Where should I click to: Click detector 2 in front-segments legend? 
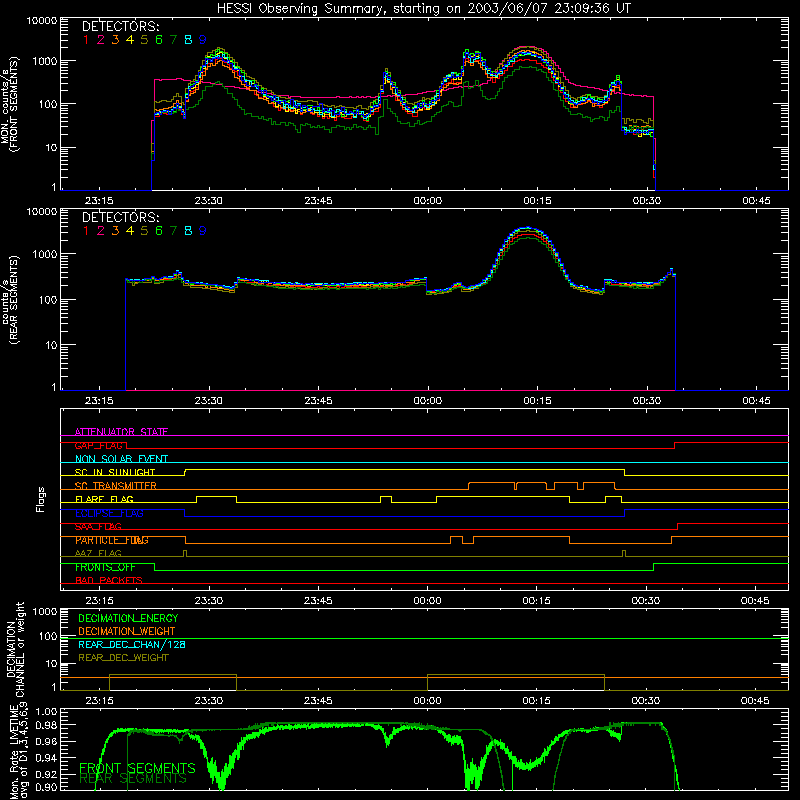[101, 40]
